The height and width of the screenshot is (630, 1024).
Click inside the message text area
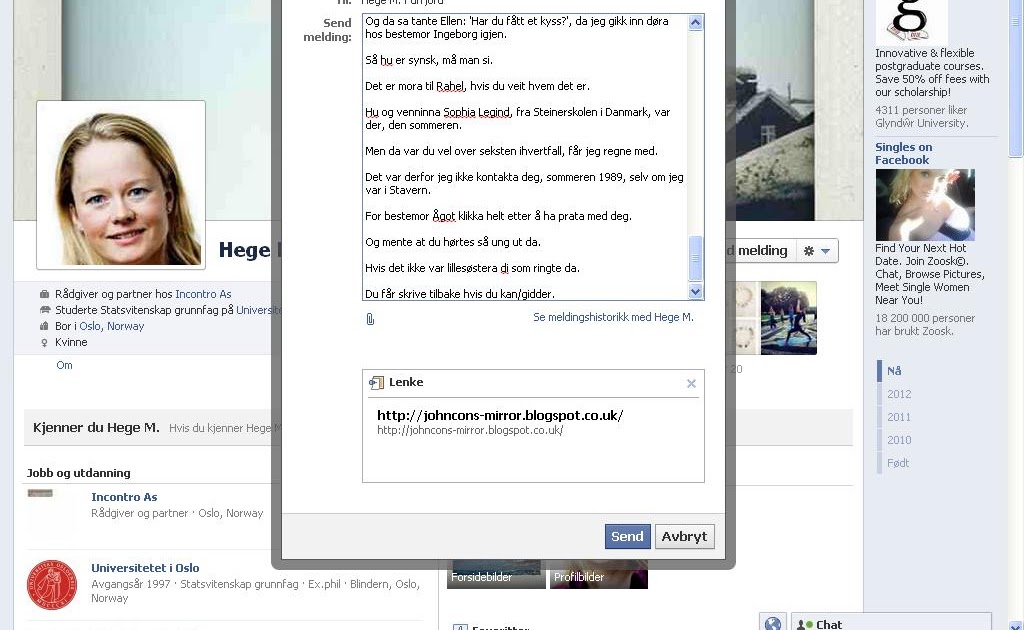525,157
